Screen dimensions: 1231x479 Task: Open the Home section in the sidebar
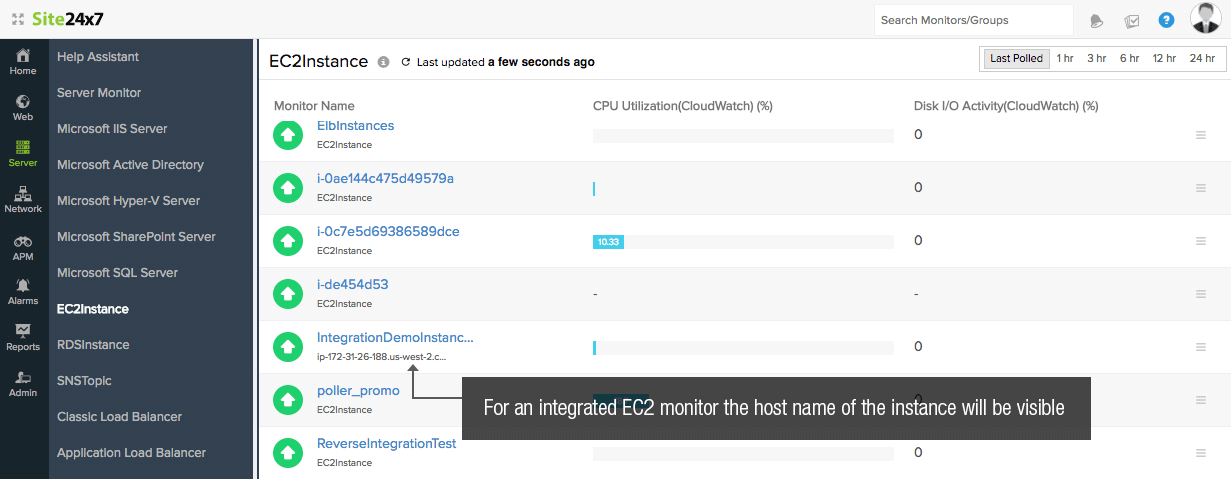coord(22,61)
